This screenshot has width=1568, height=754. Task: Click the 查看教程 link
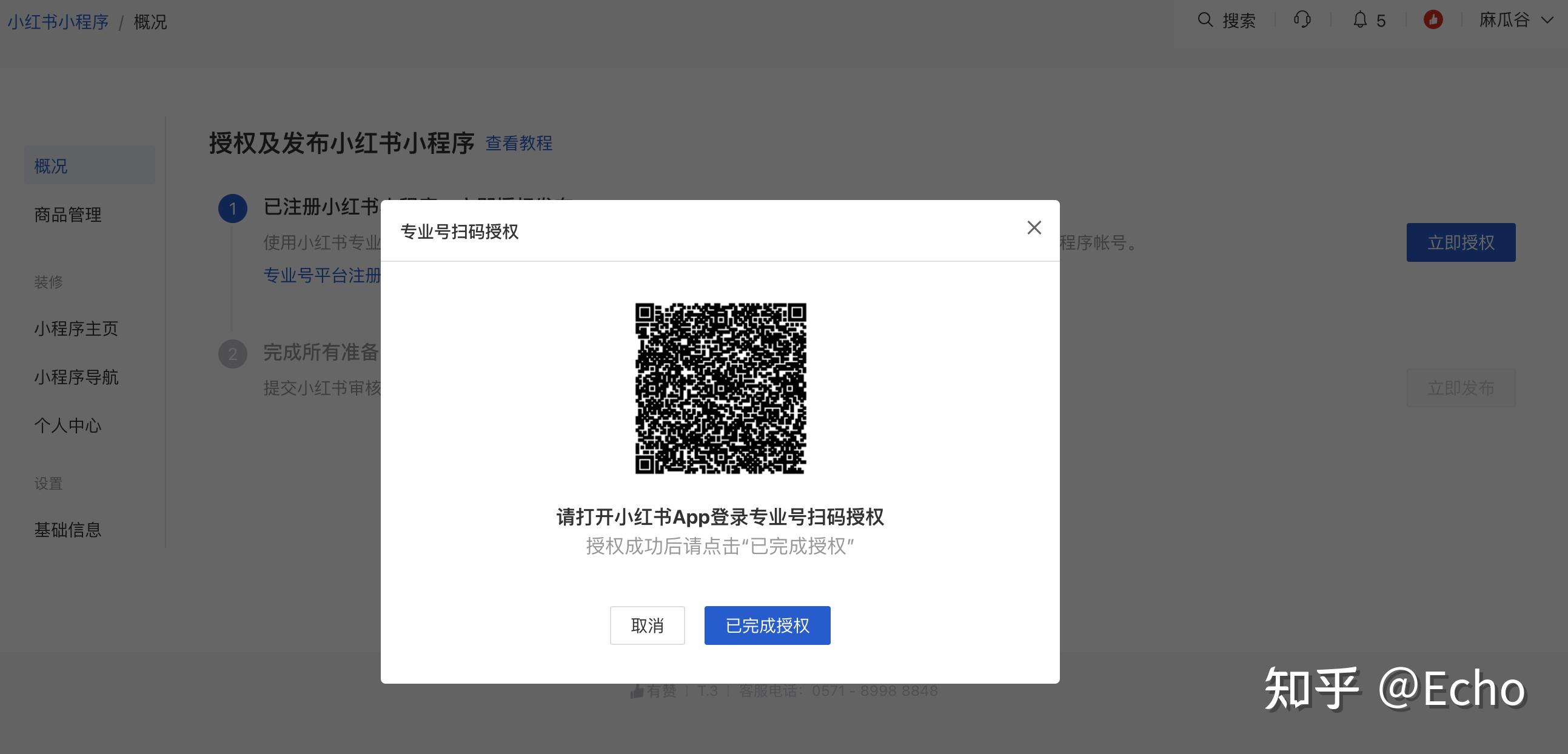(518, 143)
